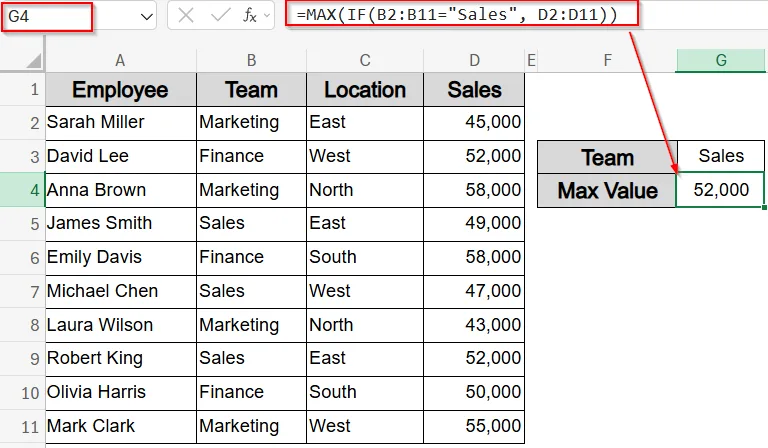Select row 5 header
768x448 pixels.
coord(23,224)
